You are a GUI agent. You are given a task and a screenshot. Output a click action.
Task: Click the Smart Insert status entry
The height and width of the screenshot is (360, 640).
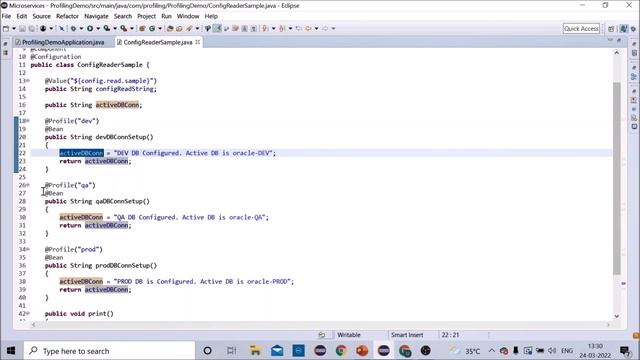click(407, 335)
